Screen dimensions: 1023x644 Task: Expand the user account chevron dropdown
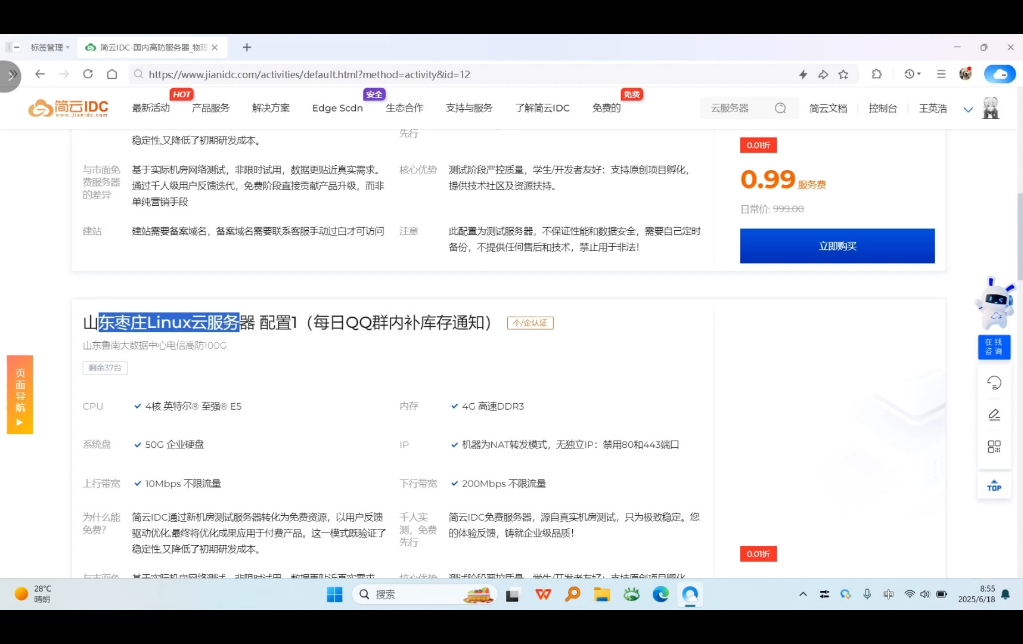968,110
